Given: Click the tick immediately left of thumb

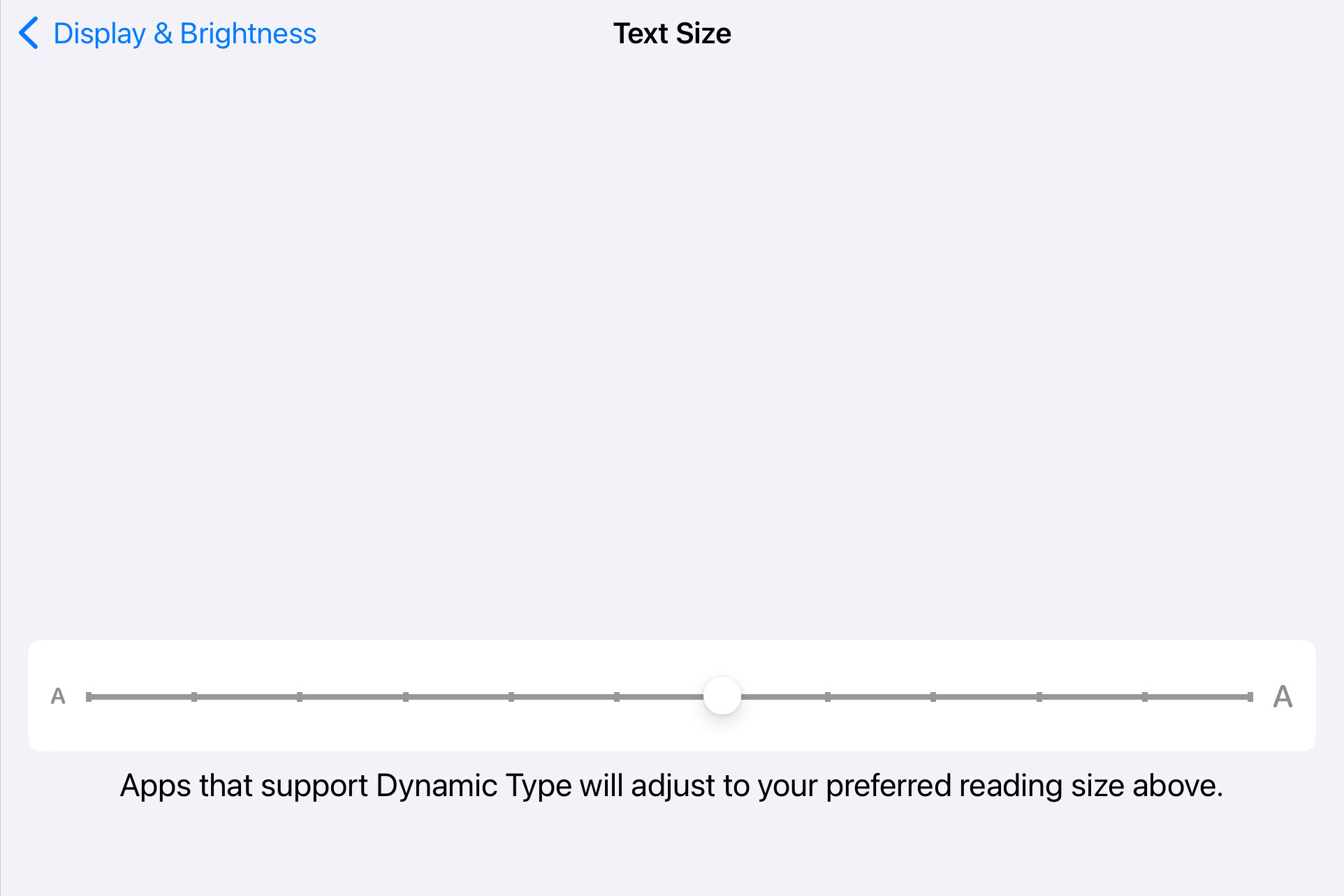Looking at the screenshot, I should tap(617, 697).
